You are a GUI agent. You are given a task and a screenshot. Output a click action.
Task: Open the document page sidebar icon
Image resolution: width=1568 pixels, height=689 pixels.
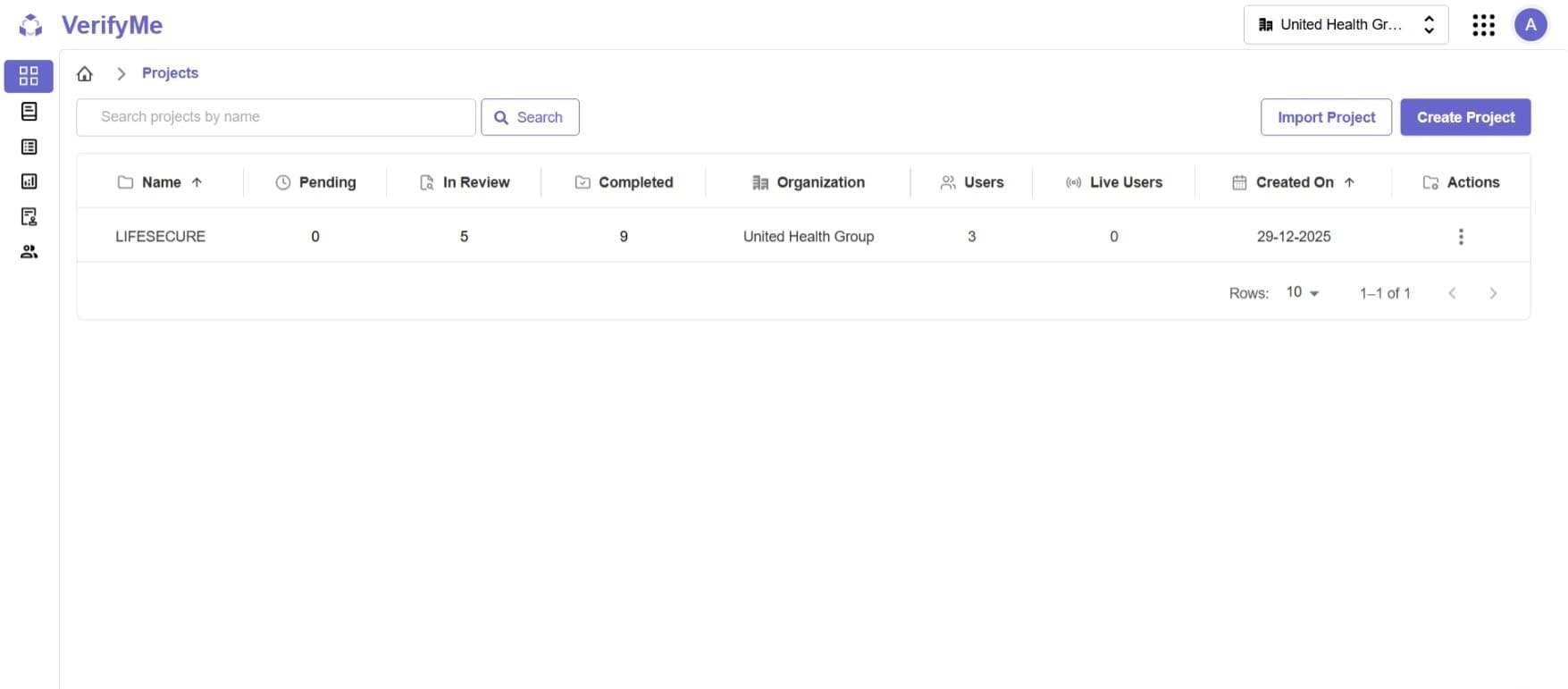(x=29, y=112)
